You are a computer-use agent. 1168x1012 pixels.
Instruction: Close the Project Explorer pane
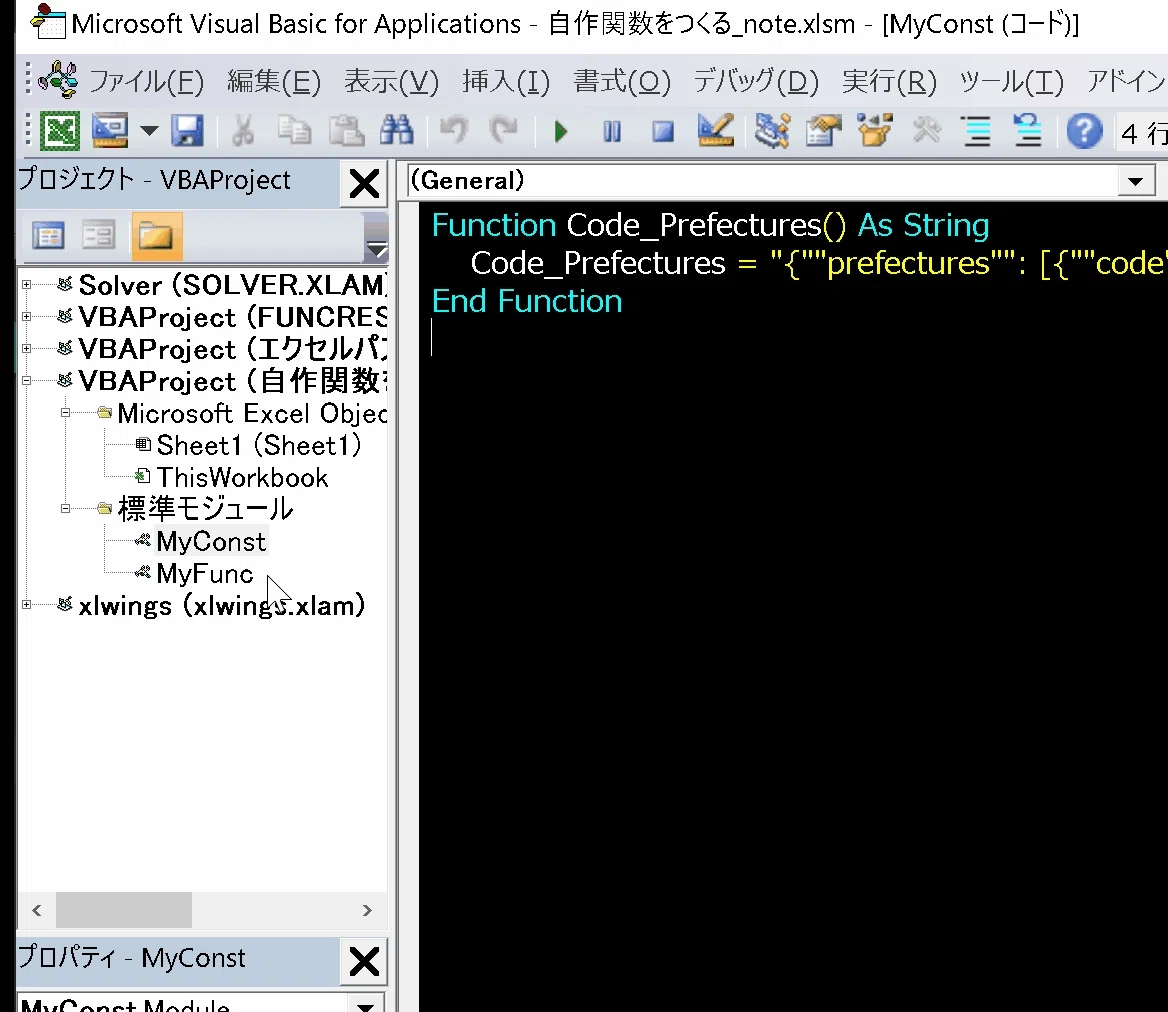364,183
